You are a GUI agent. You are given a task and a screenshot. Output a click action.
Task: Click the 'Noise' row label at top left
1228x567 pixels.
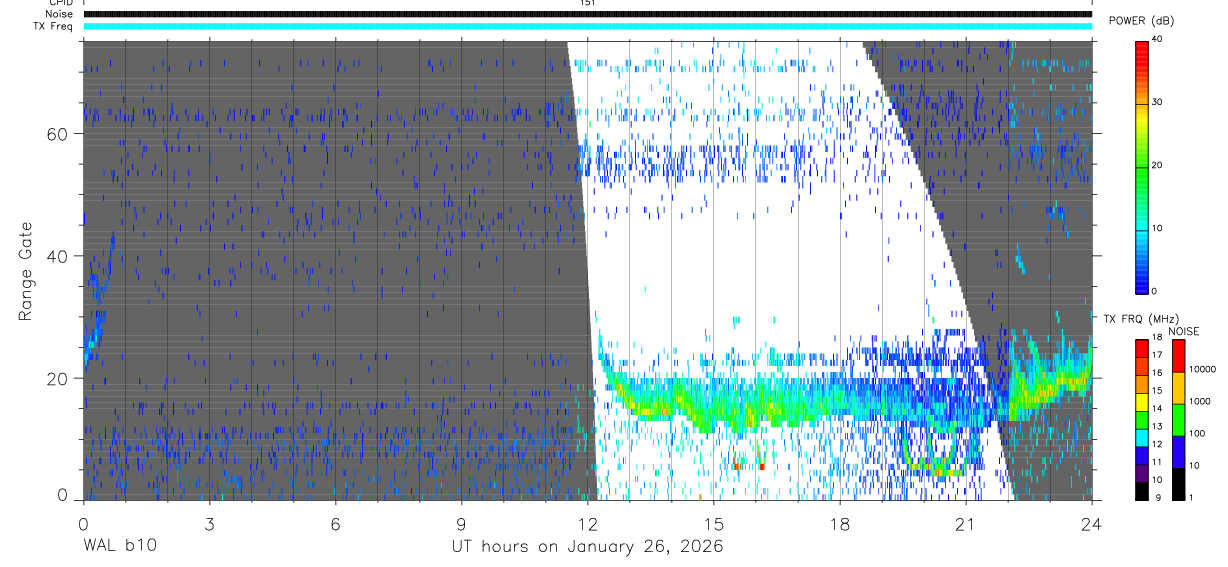[59, 14]
